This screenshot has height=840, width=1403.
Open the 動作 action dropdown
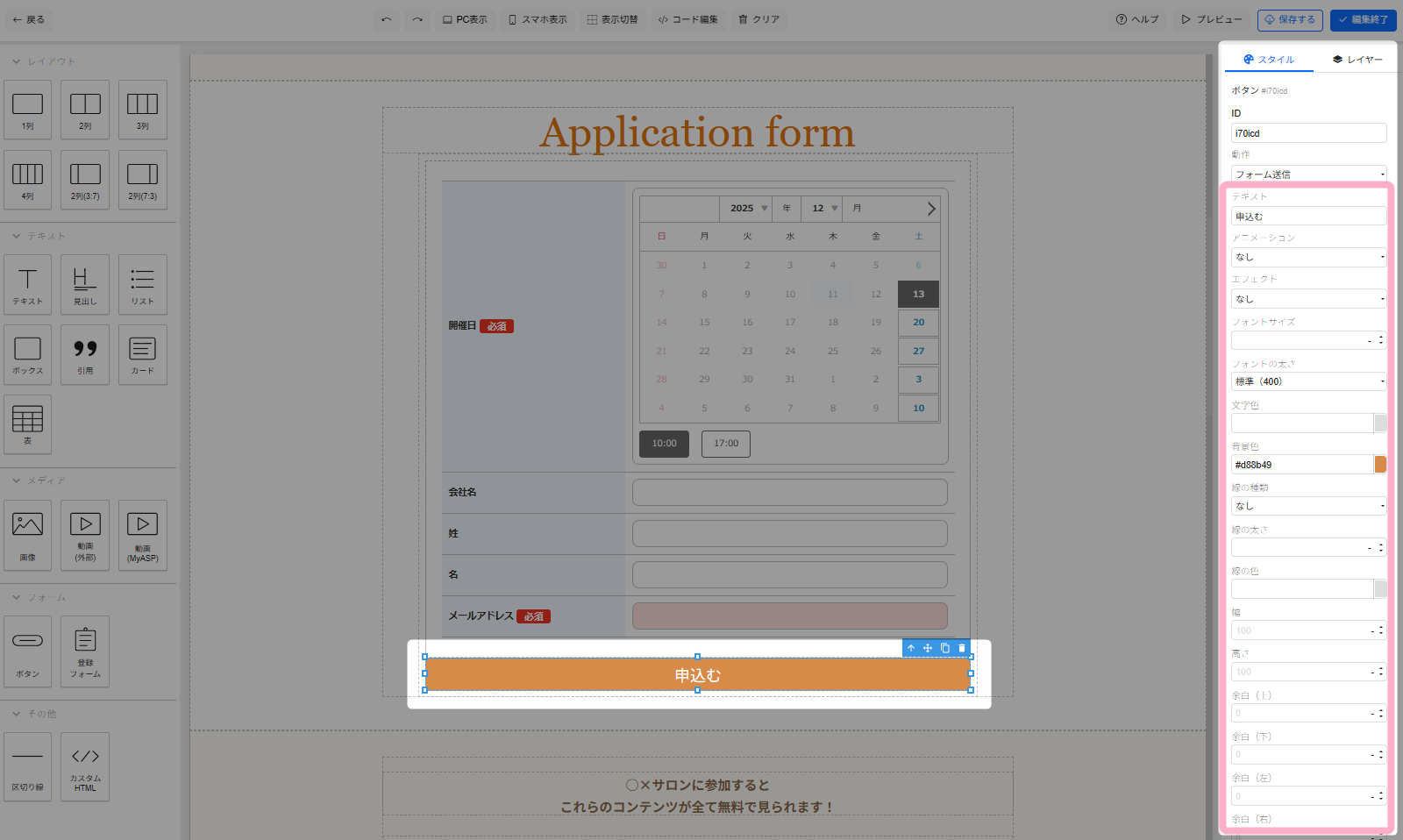tap(1308, 174)
